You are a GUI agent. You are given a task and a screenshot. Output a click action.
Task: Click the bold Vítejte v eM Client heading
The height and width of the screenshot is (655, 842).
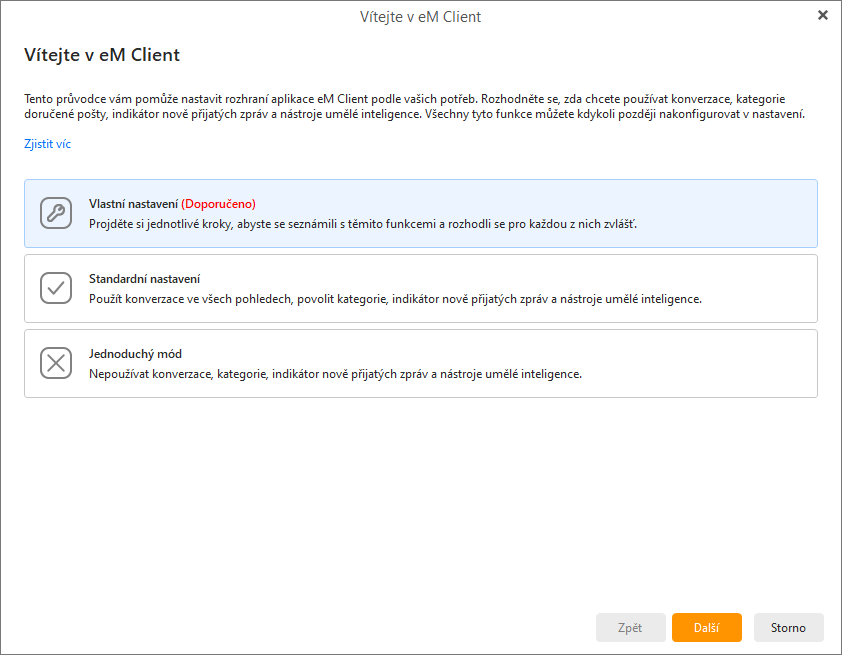click(102, 55)
